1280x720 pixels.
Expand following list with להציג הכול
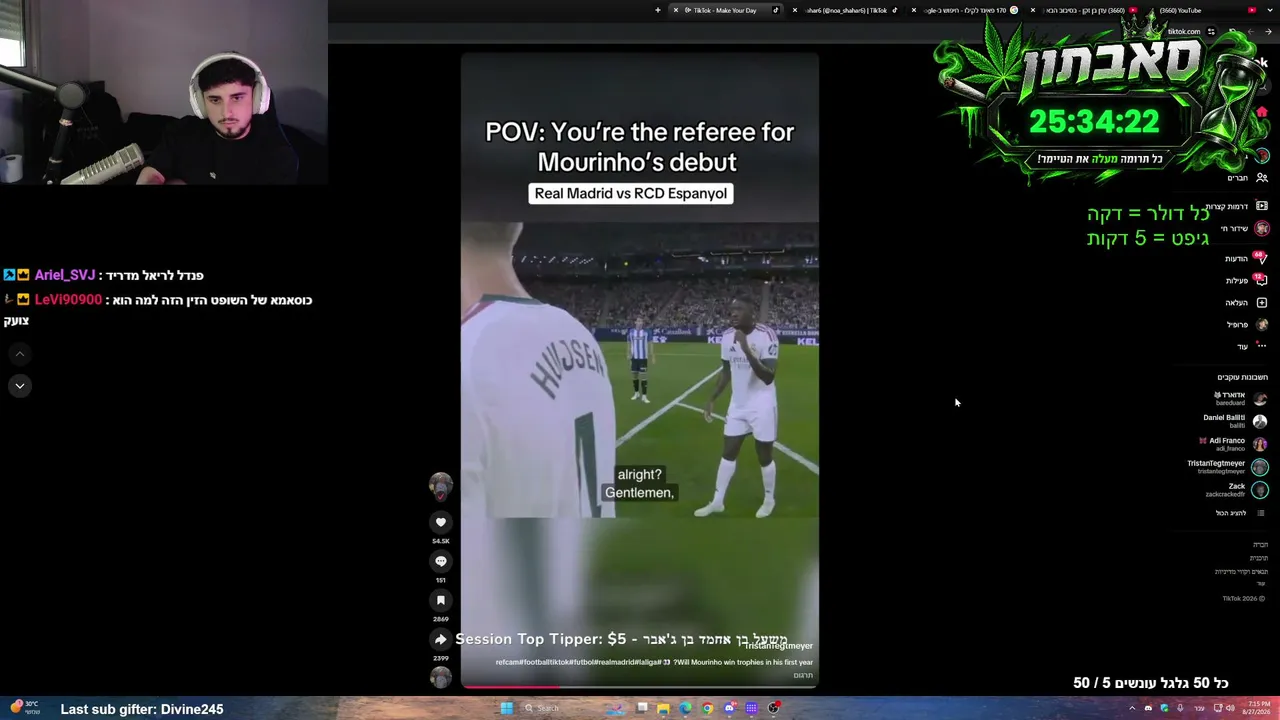click(x=1240, y=513)
